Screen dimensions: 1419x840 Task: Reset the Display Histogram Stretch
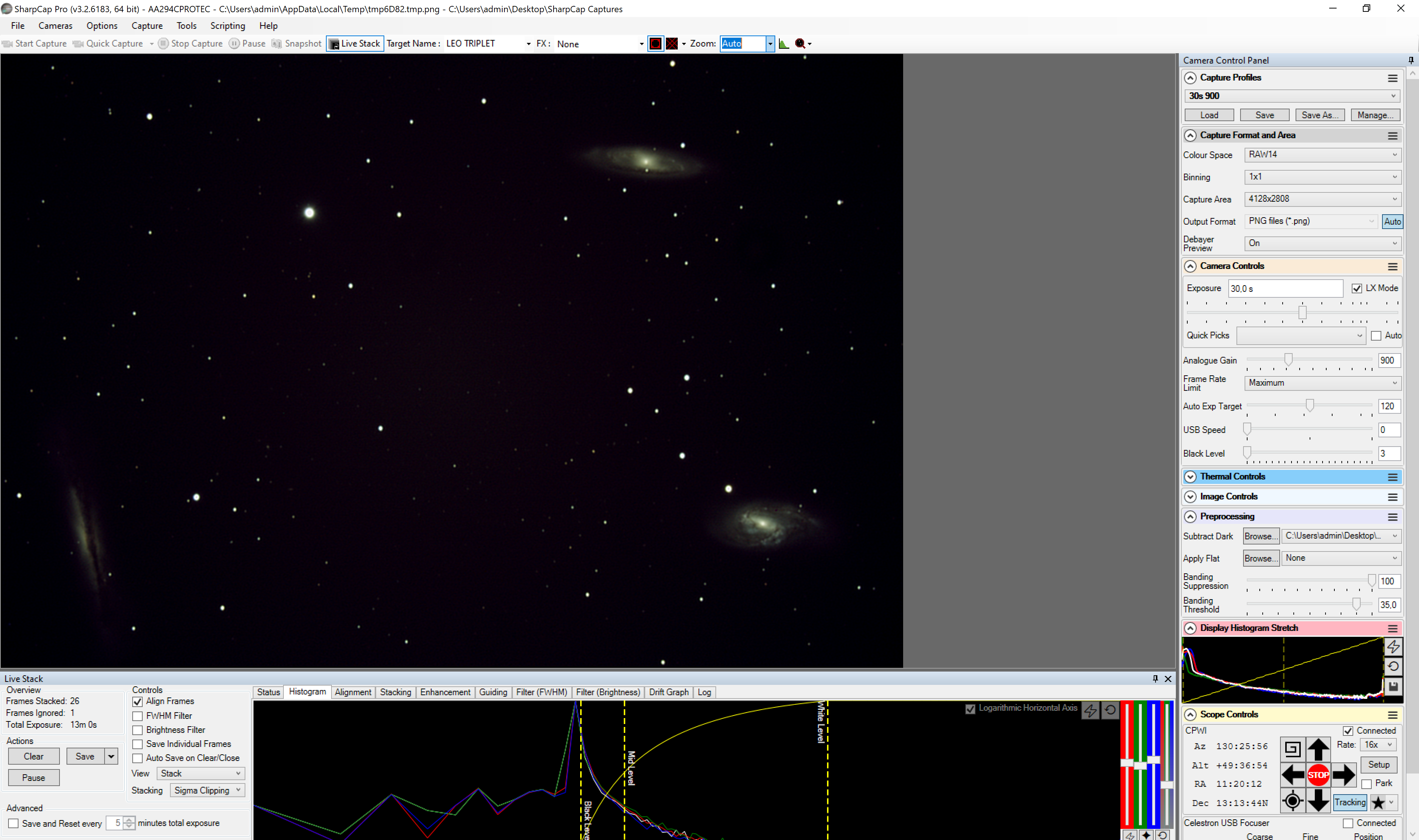click(x=1393, y=666)
